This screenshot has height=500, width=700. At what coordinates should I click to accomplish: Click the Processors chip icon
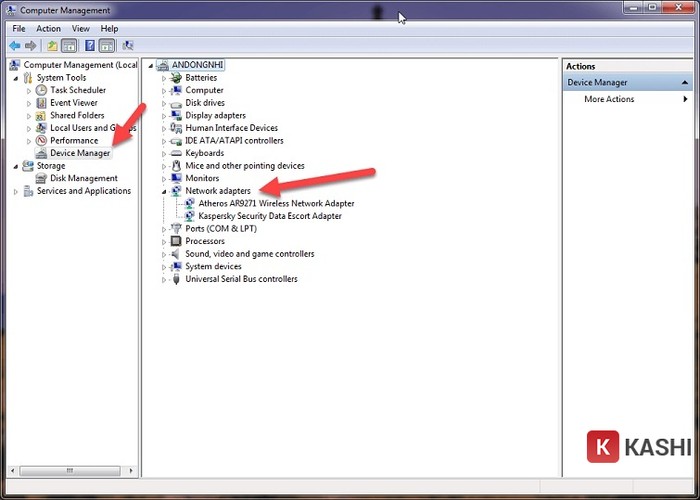176,241
